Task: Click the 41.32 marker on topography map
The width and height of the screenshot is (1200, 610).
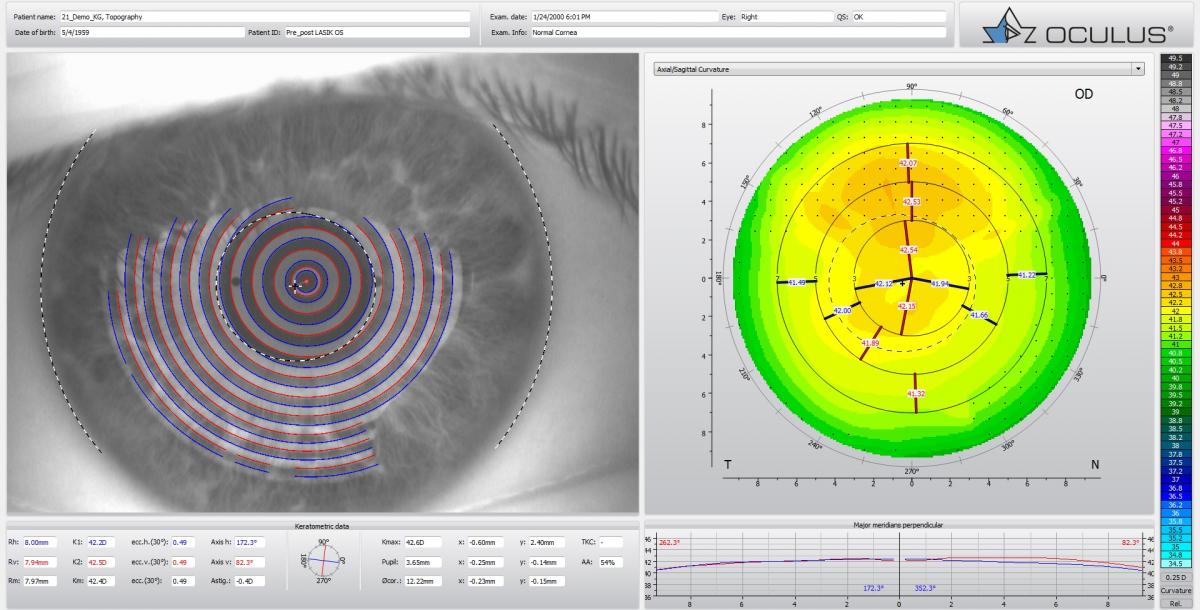Action: (915, 394)
